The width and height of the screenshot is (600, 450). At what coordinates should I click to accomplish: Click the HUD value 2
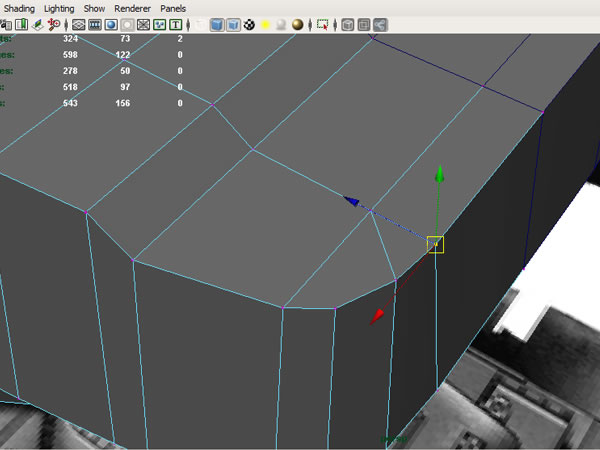[180, 39]
